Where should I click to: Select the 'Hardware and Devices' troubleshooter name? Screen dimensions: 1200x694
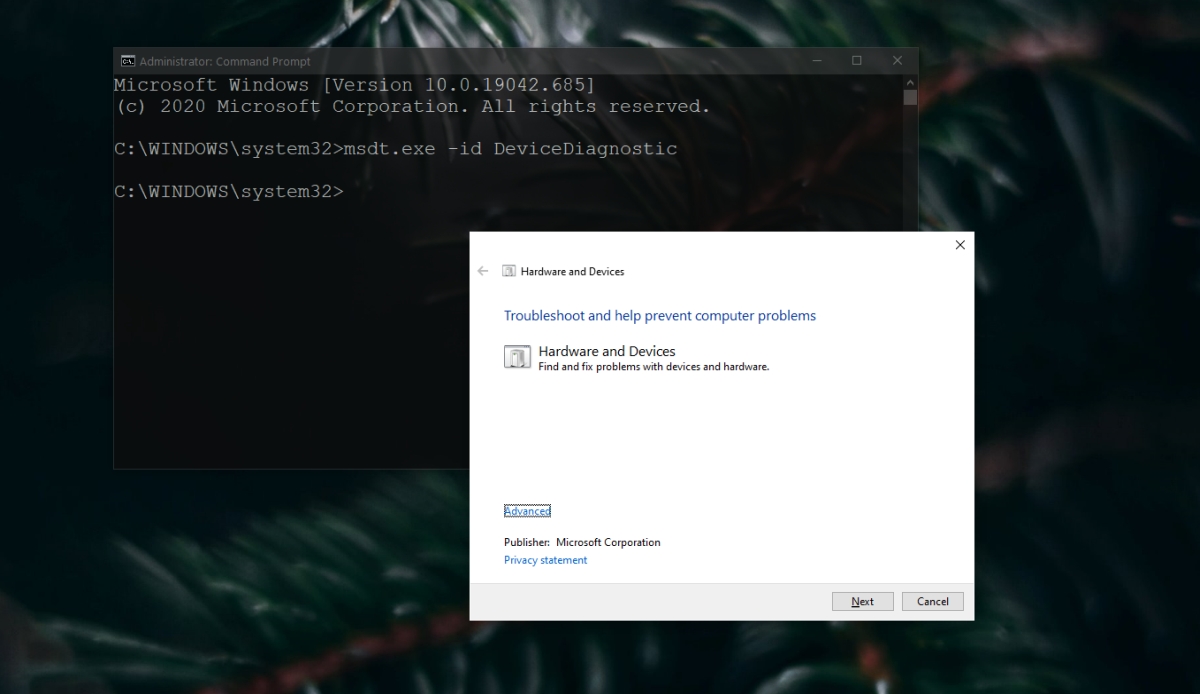[607, 351]
